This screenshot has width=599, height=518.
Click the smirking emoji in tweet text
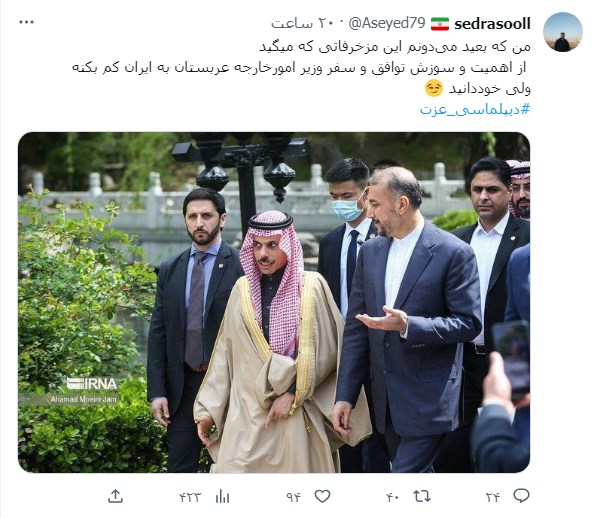[x=434, y=88]
